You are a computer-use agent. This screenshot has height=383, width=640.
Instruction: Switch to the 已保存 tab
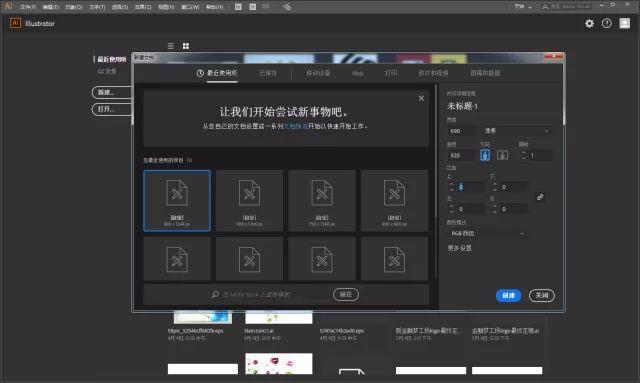268,73
